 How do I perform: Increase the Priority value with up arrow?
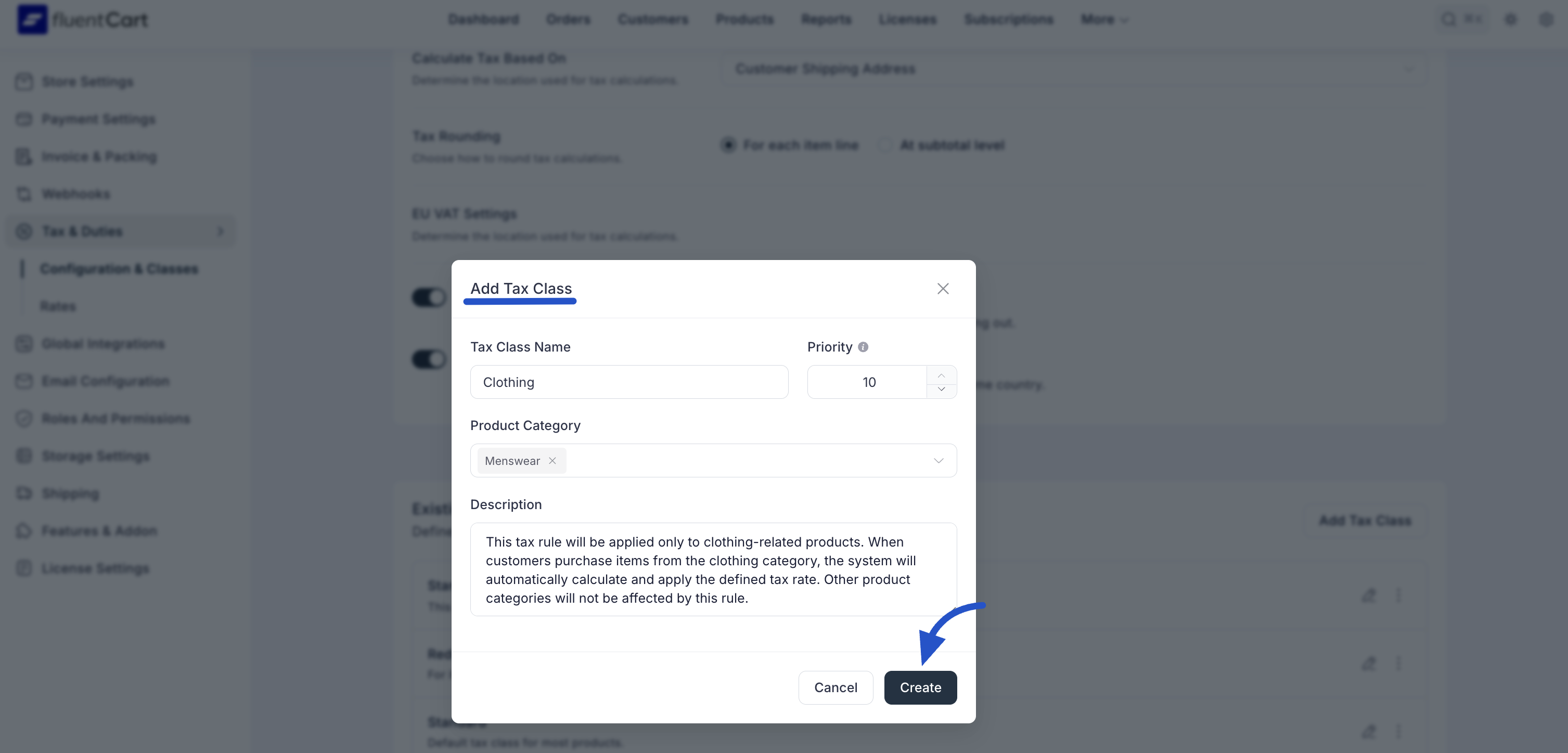pos(941,374)
